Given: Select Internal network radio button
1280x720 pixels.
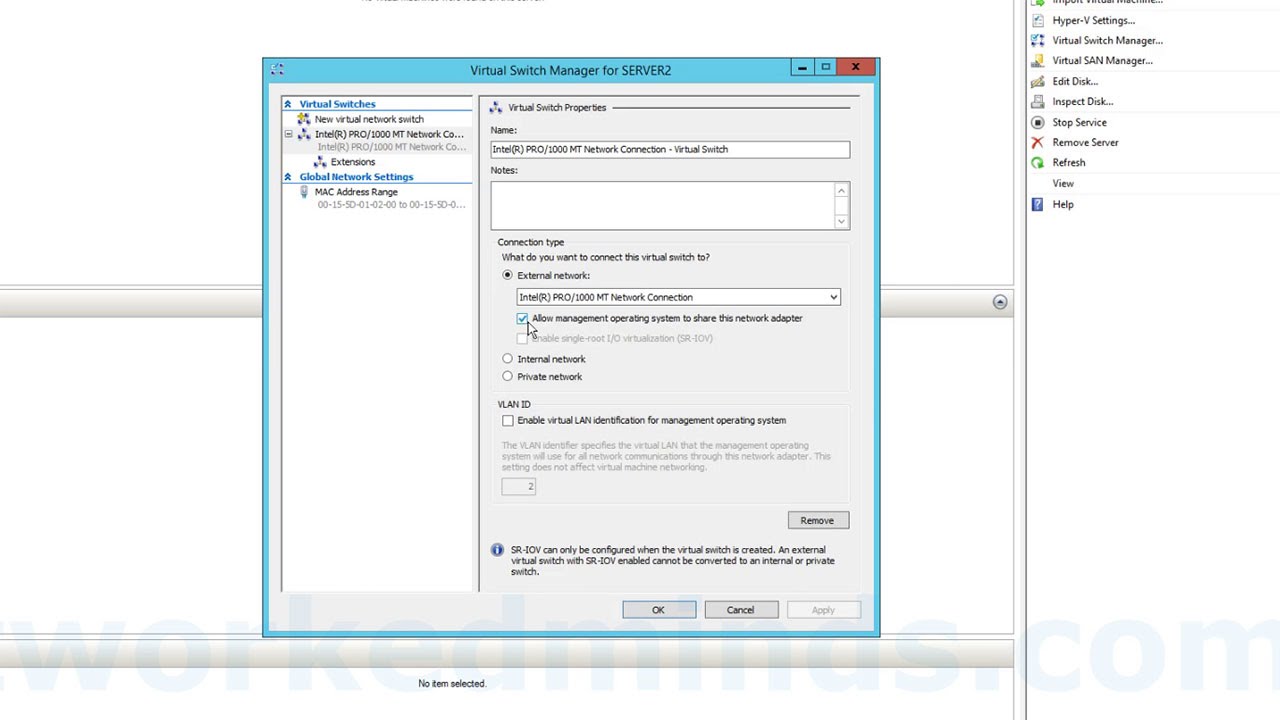Looking at the screenshot, I should [x=508, y=359].
